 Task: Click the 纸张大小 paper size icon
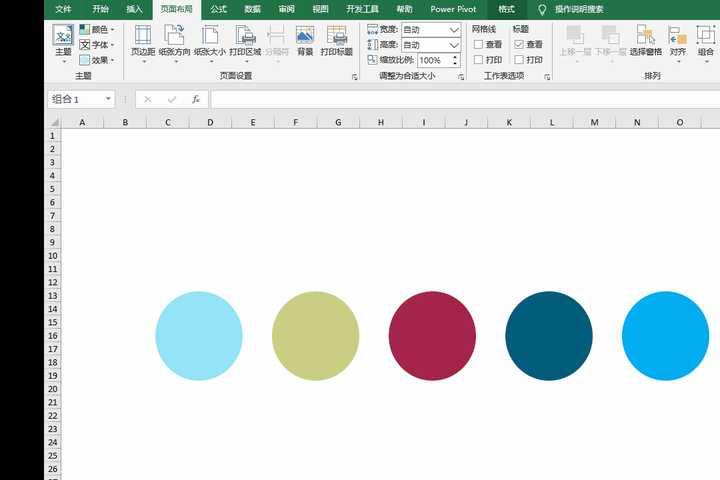click(x=210, y=36)
